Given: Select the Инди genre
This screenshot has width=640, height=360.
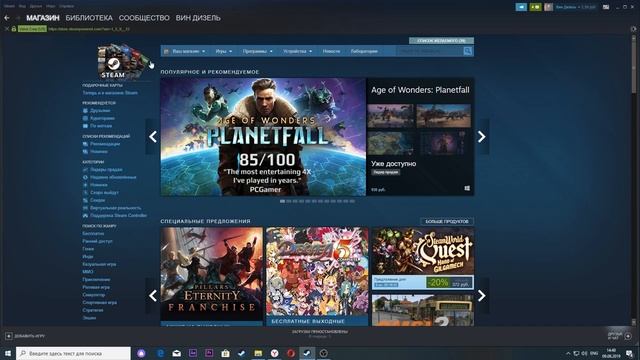Looking at the screenshot, I should point(88,256).
